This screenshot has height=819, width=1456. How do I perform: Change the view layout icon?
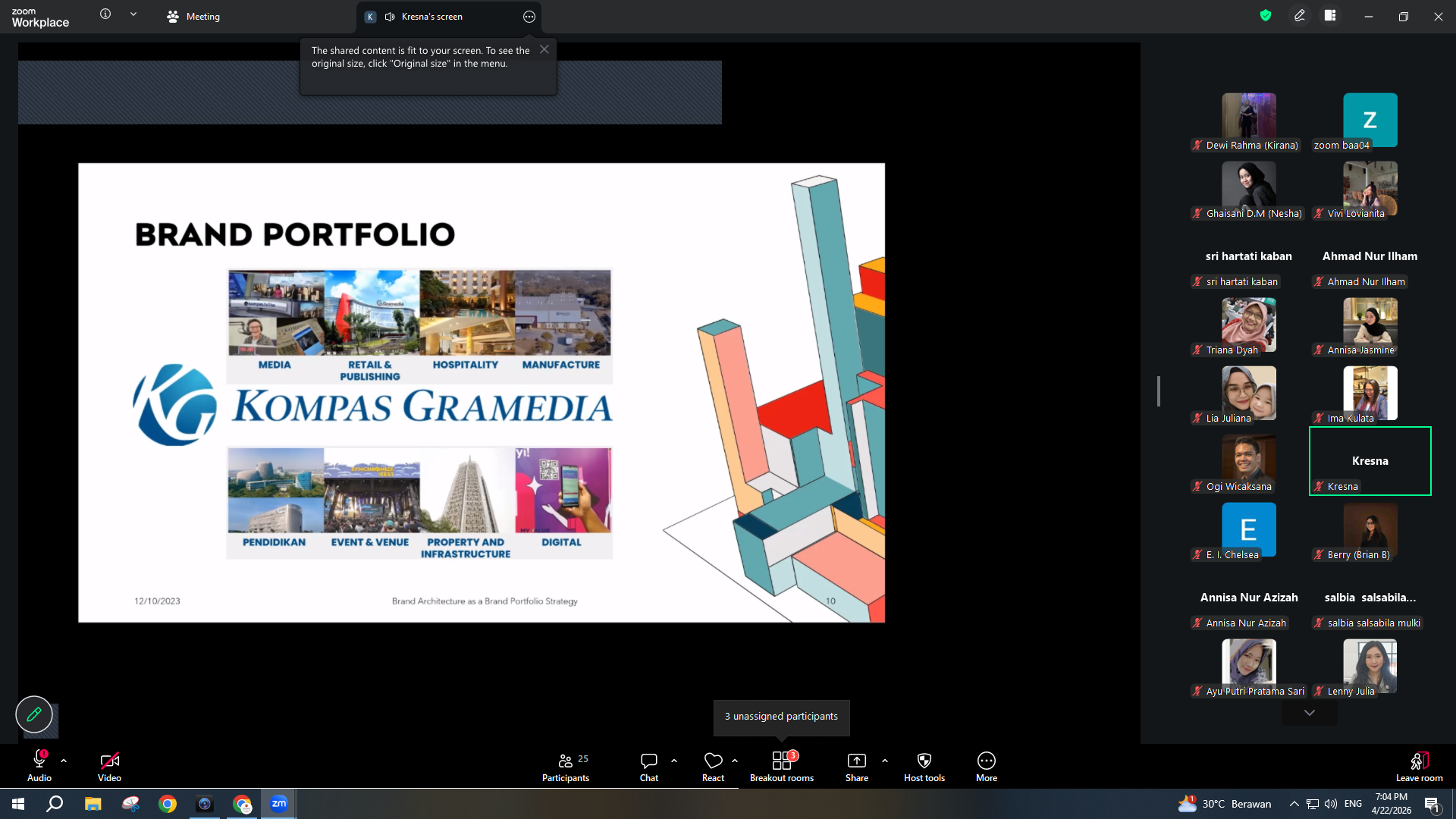pyautogui.click(x=1330, y=15)
